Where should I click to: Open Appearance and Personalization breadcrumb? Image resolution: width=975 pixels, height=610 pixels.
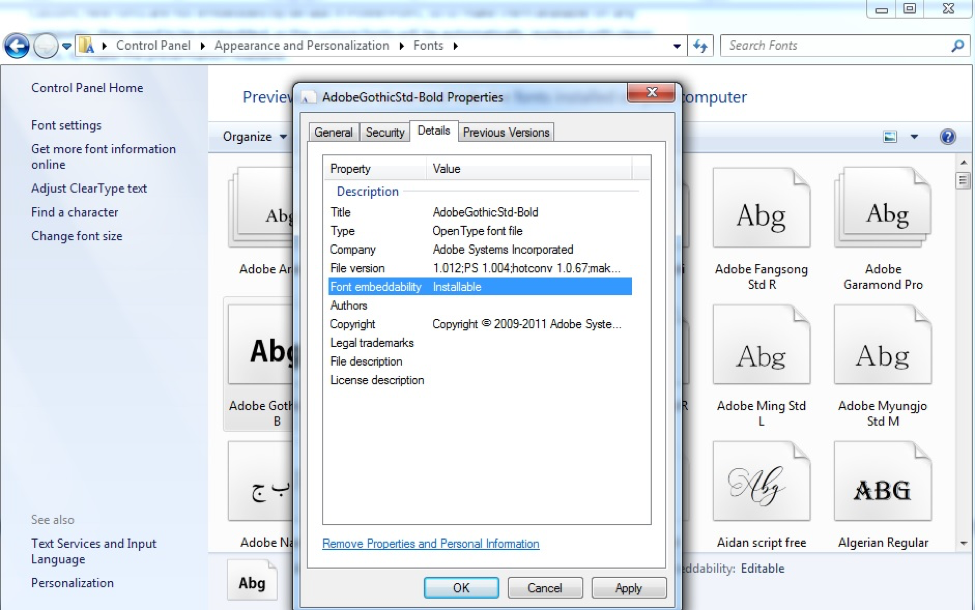pos(302,45)
